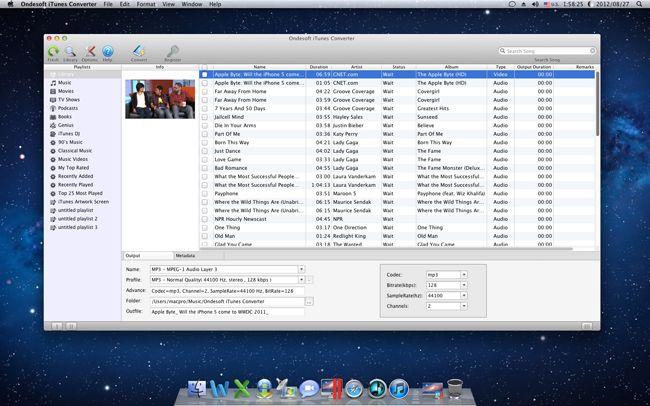Open the Trash in the Dock
This screenshot has width=650, height=406.
click(x=455, y=389)
